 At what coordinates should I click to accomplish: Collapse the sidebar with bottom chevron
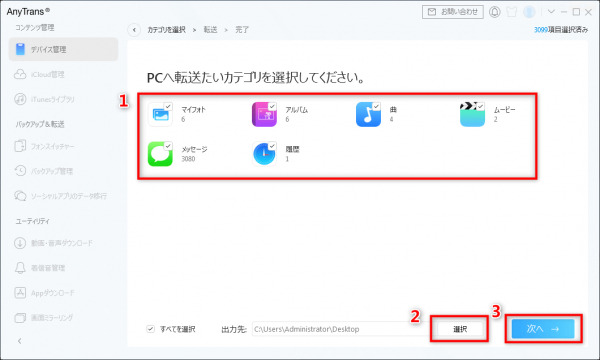click(x=20, y=341)
